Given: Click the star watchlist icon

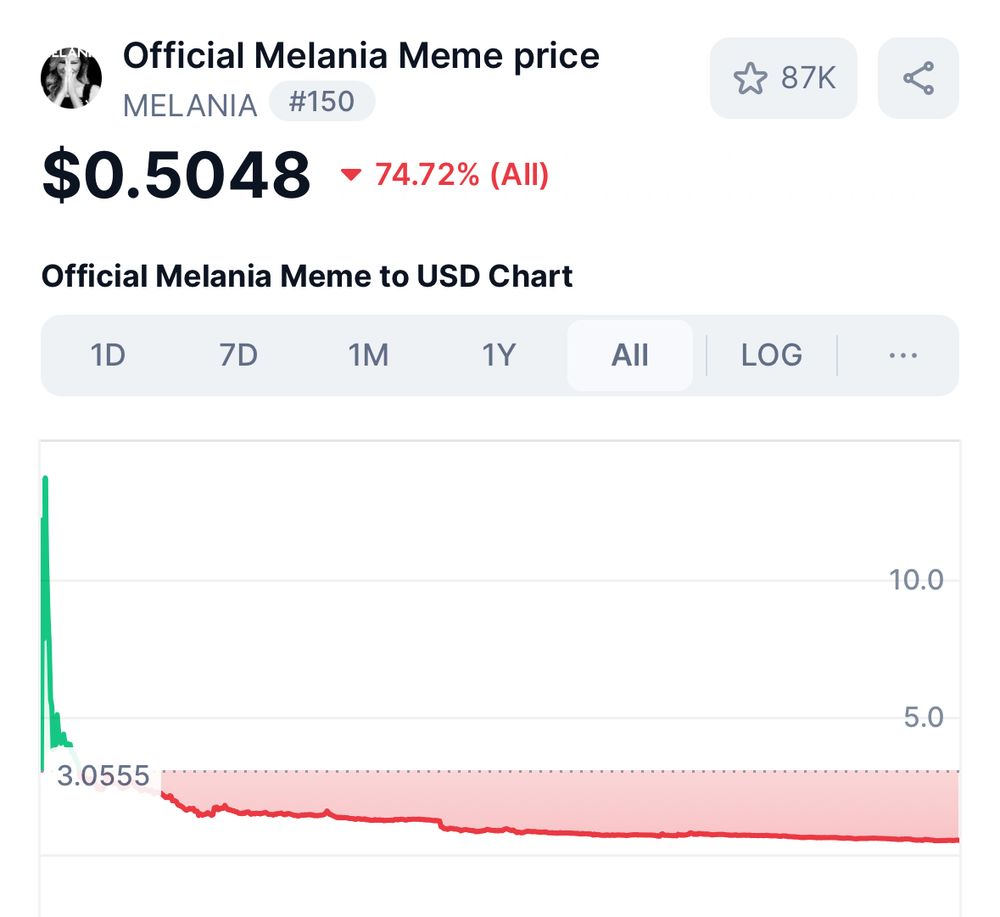Looking at the screenshot, I should pos(750,78).
